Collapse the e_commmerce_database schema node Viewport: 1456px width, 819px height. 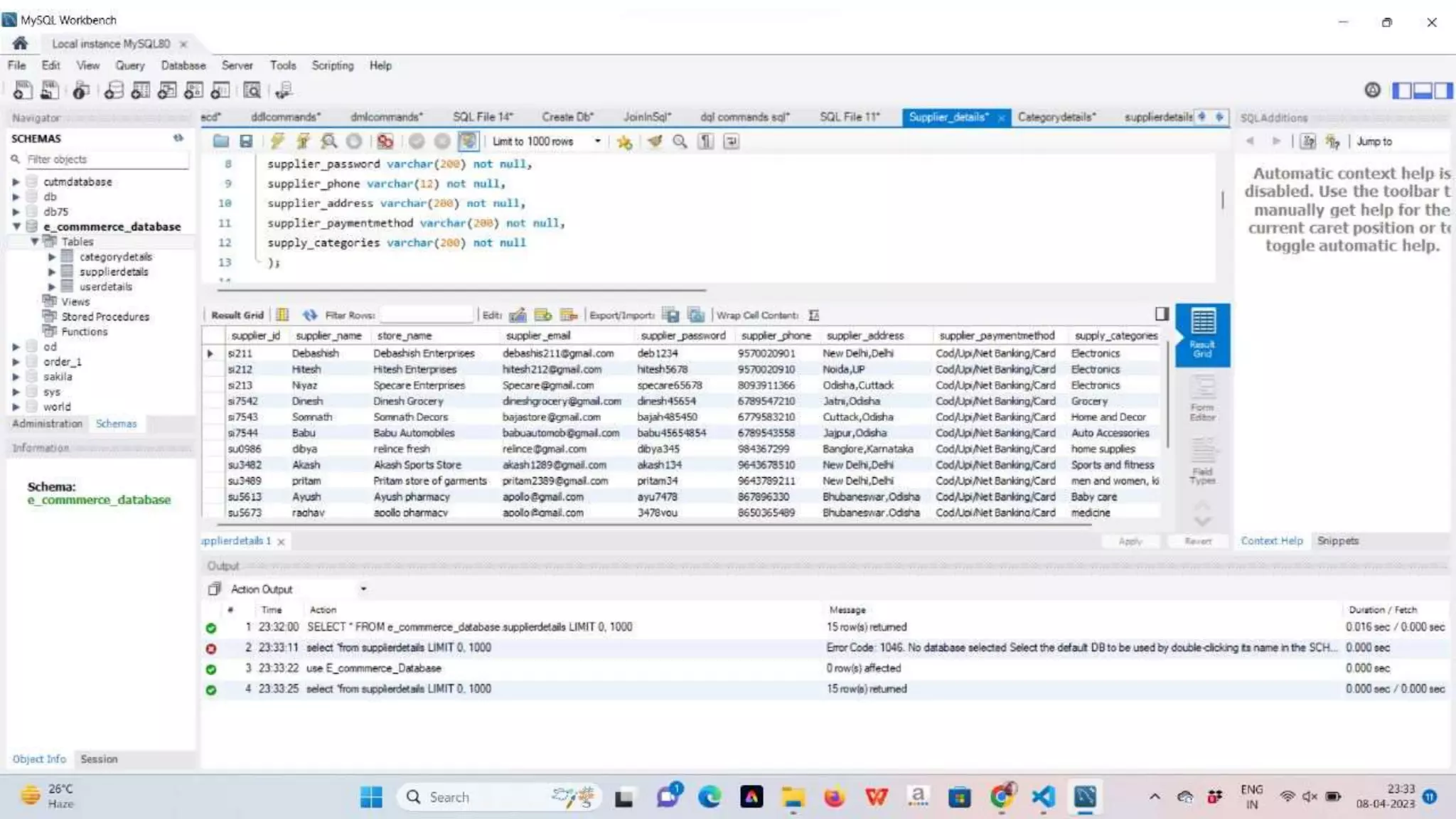[16, 227]
